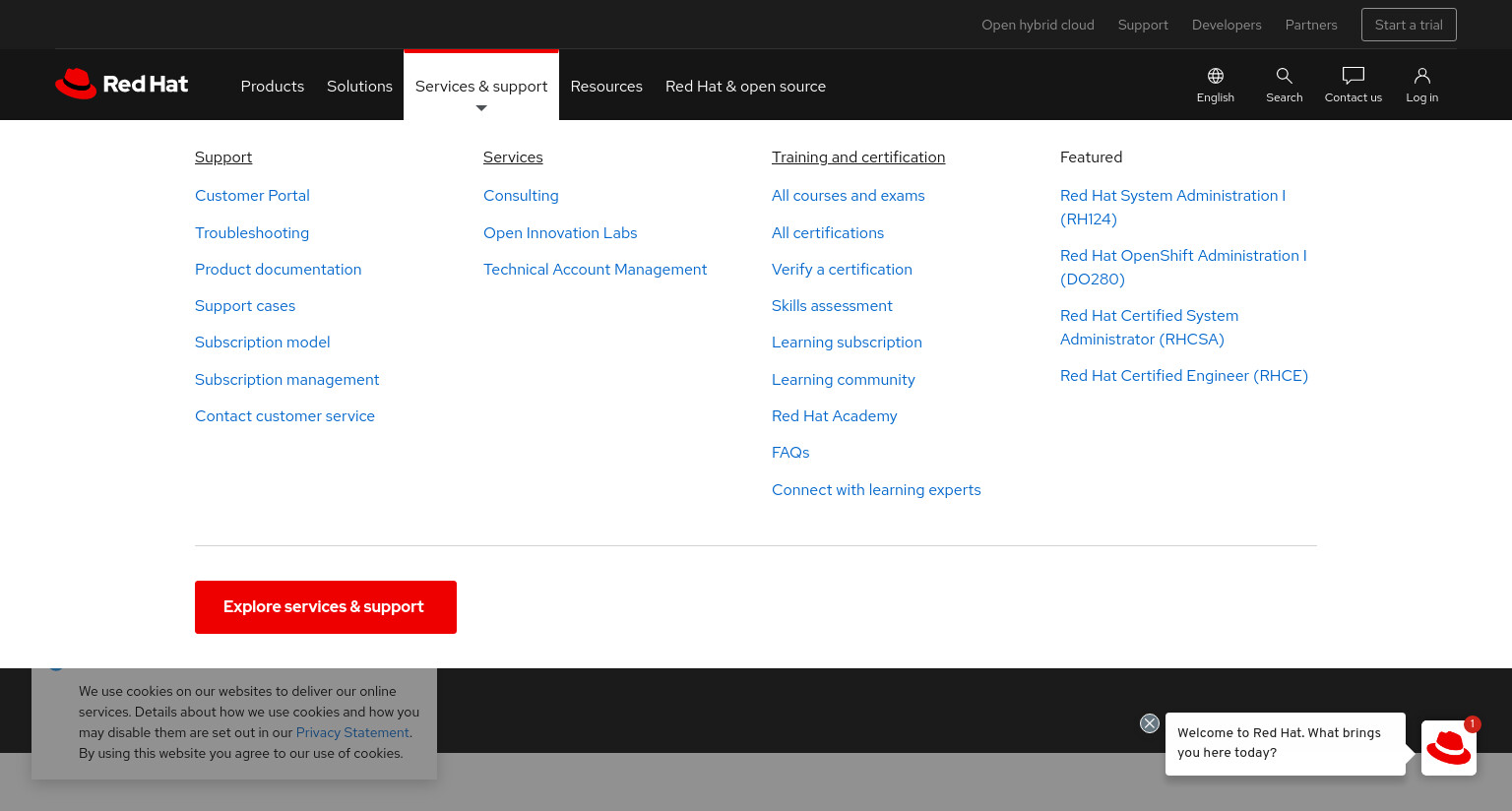Open Verify a certification link

point(842,269)
